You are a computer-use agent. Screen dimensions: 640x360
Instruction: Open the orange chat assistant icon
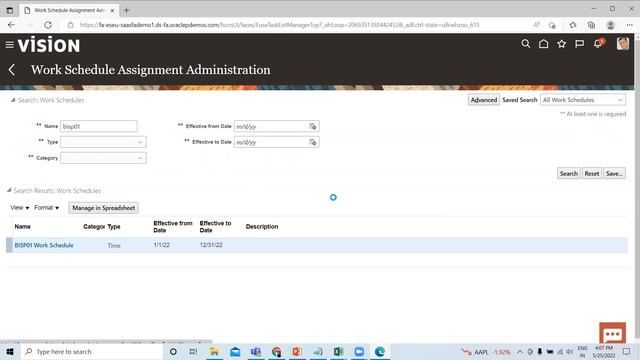(612, 333)
